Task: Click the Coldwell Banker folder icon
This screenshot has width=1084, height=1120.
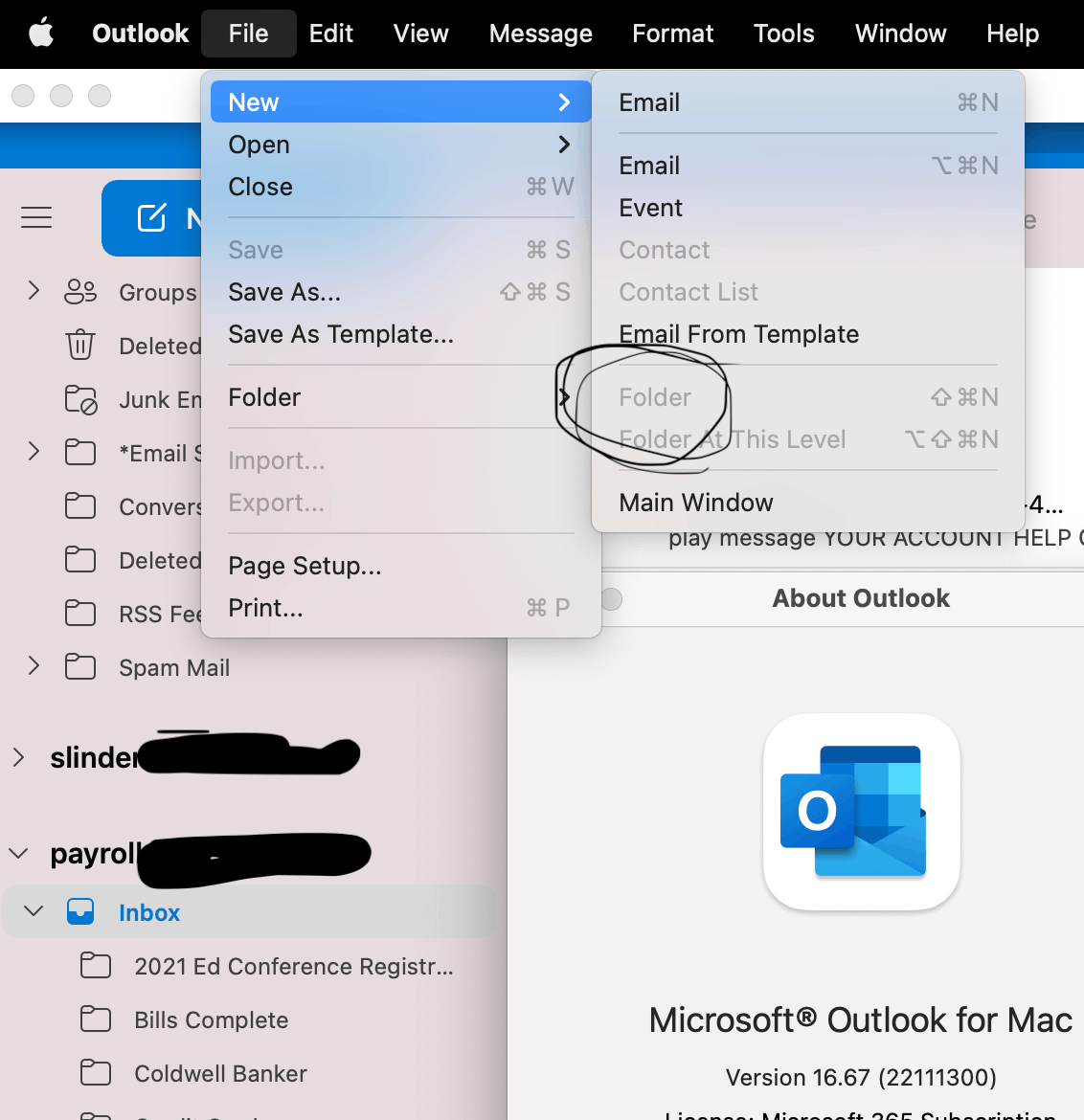Action: pyautogui.click(x=96, y=1072)
